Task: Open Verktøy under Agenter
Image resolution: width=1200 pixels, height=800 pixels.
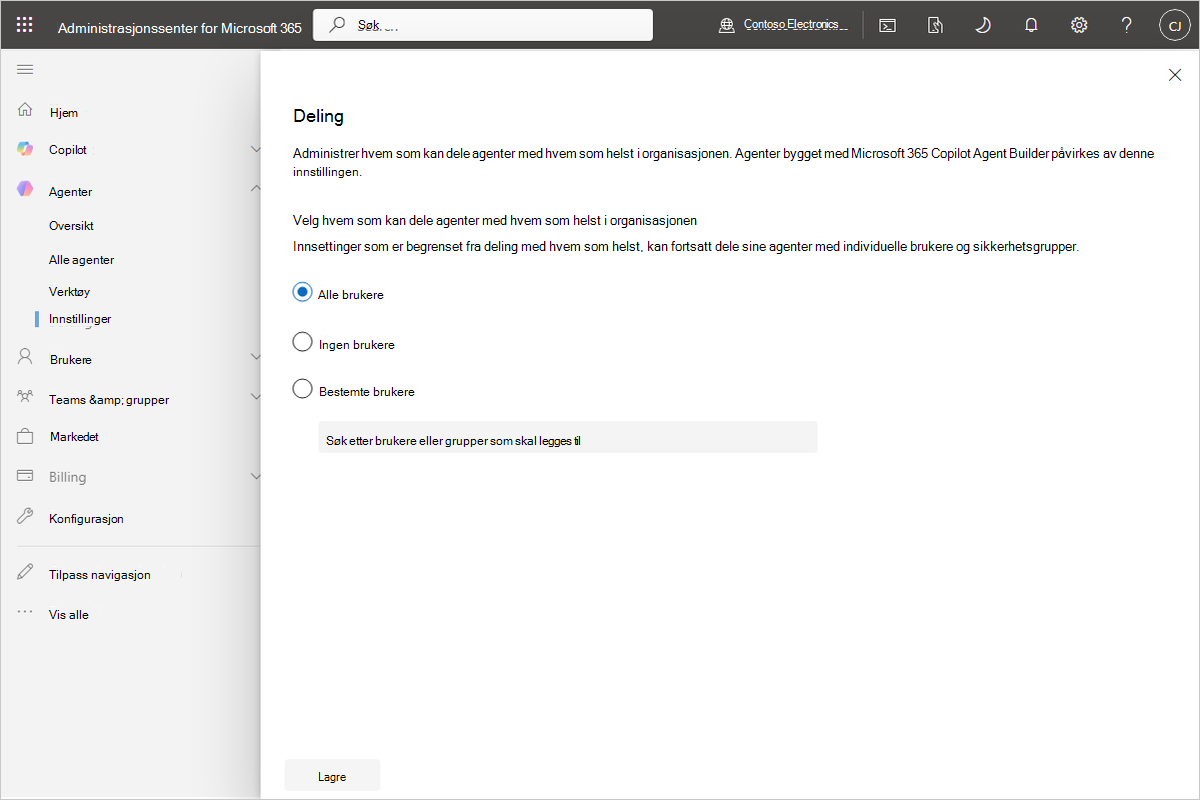Action: [x=70, y=292]
